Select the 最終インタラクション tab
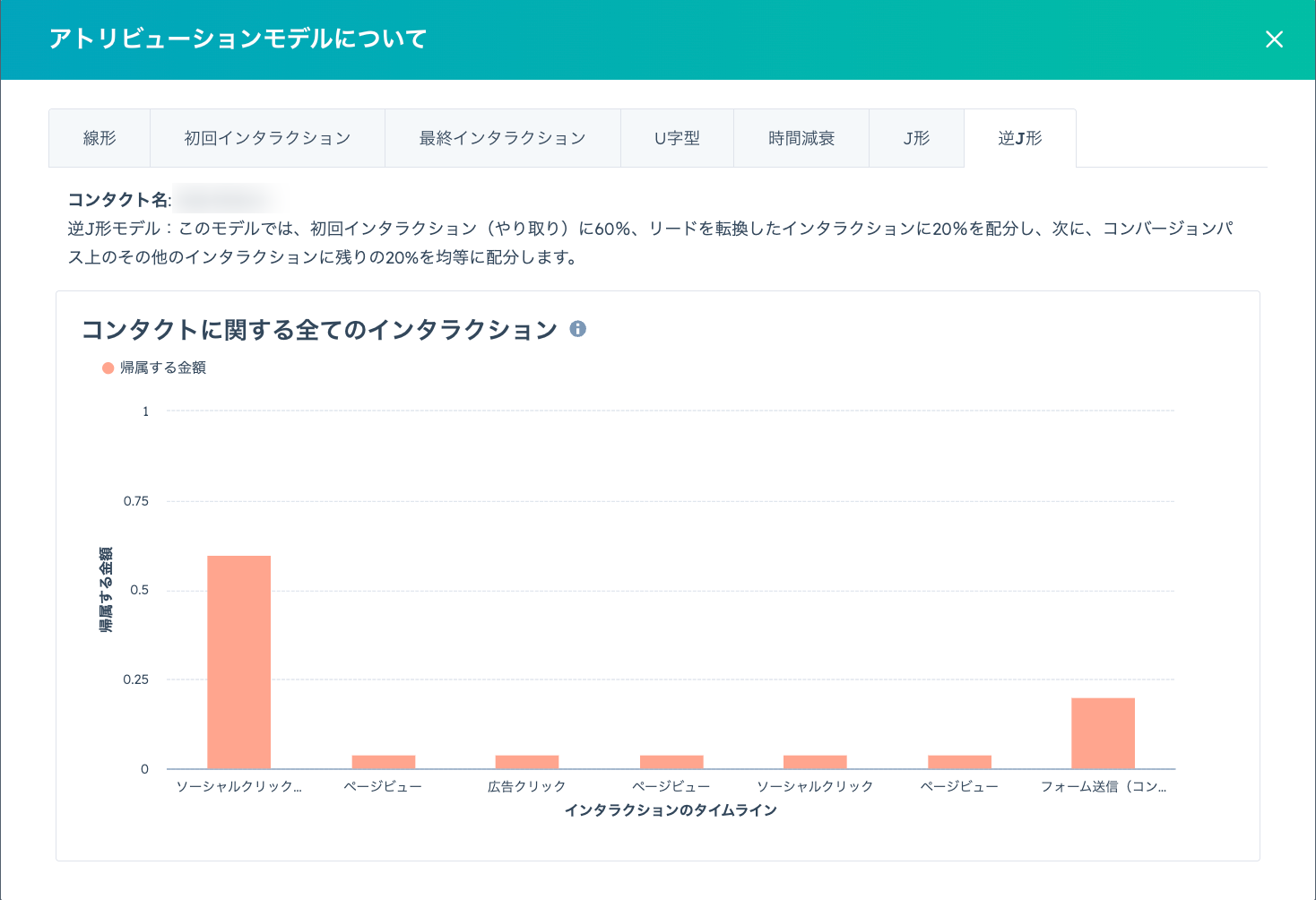This screenshot has width=1316, height=900. point(502,138)
